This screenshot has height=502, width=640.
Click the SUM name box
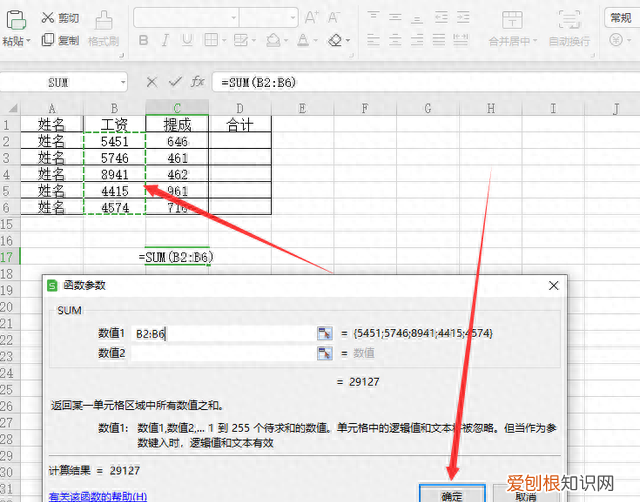pos(59,82)
